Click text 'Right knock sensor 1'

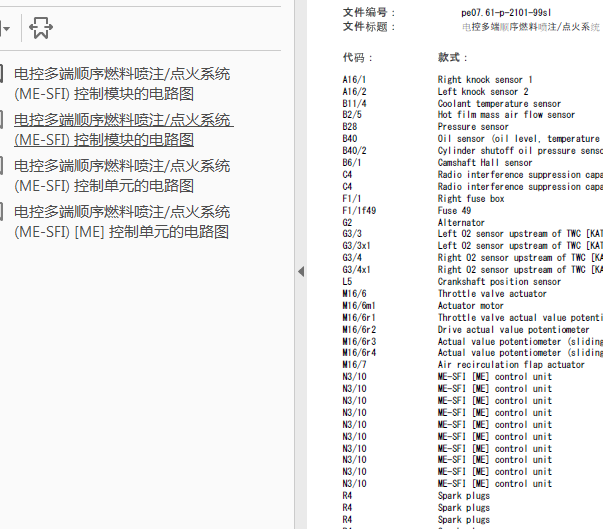click(x=485, y=80)
